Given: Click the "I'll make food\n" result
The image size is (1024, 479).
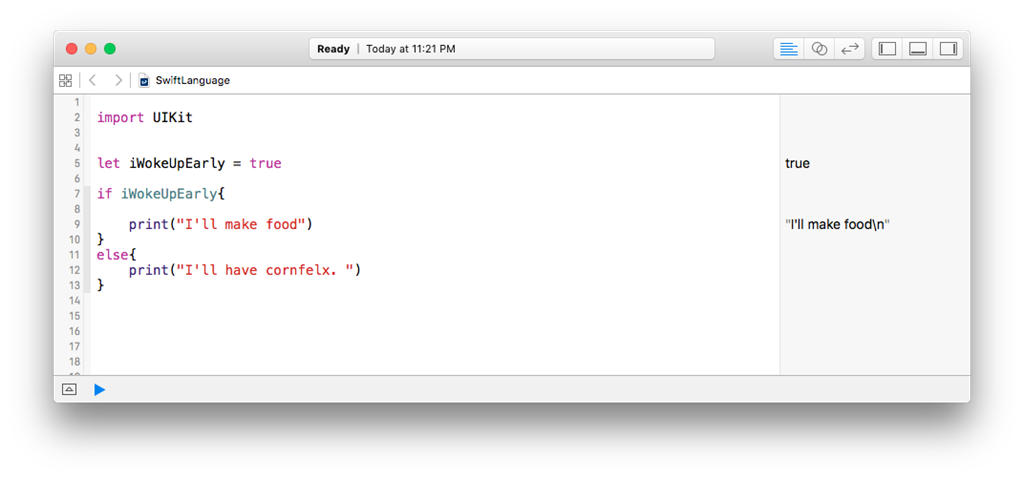Looking at the screenshot, I should (837, 224).
